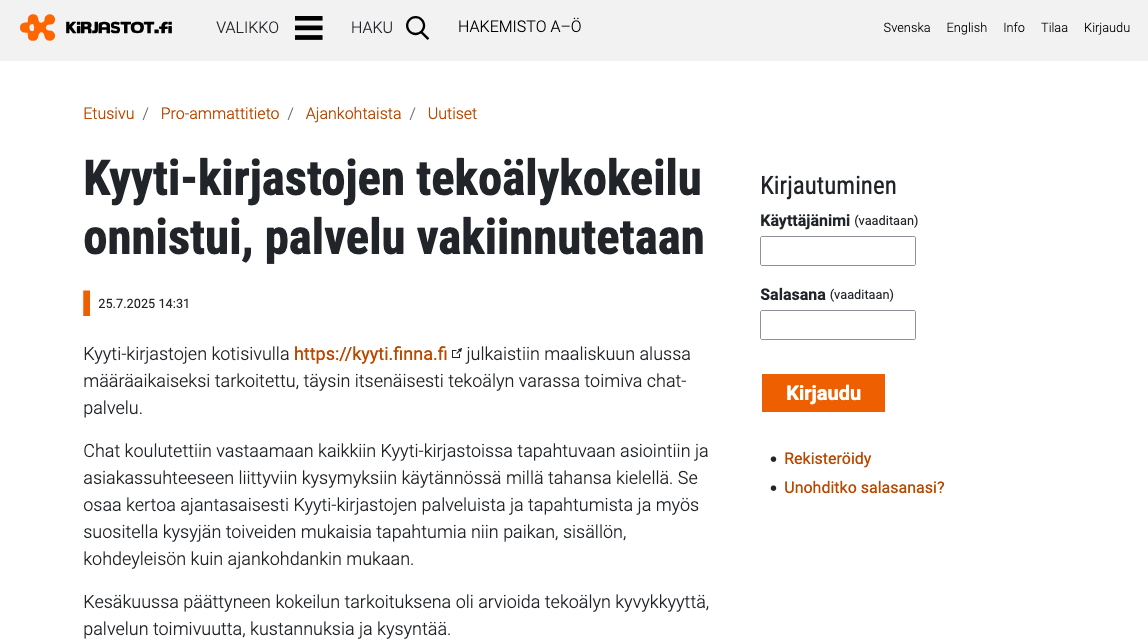This screenshot has width=1148, height=640.
Task: Open the hamburger menu icon
Action: [x=309, y=28]
